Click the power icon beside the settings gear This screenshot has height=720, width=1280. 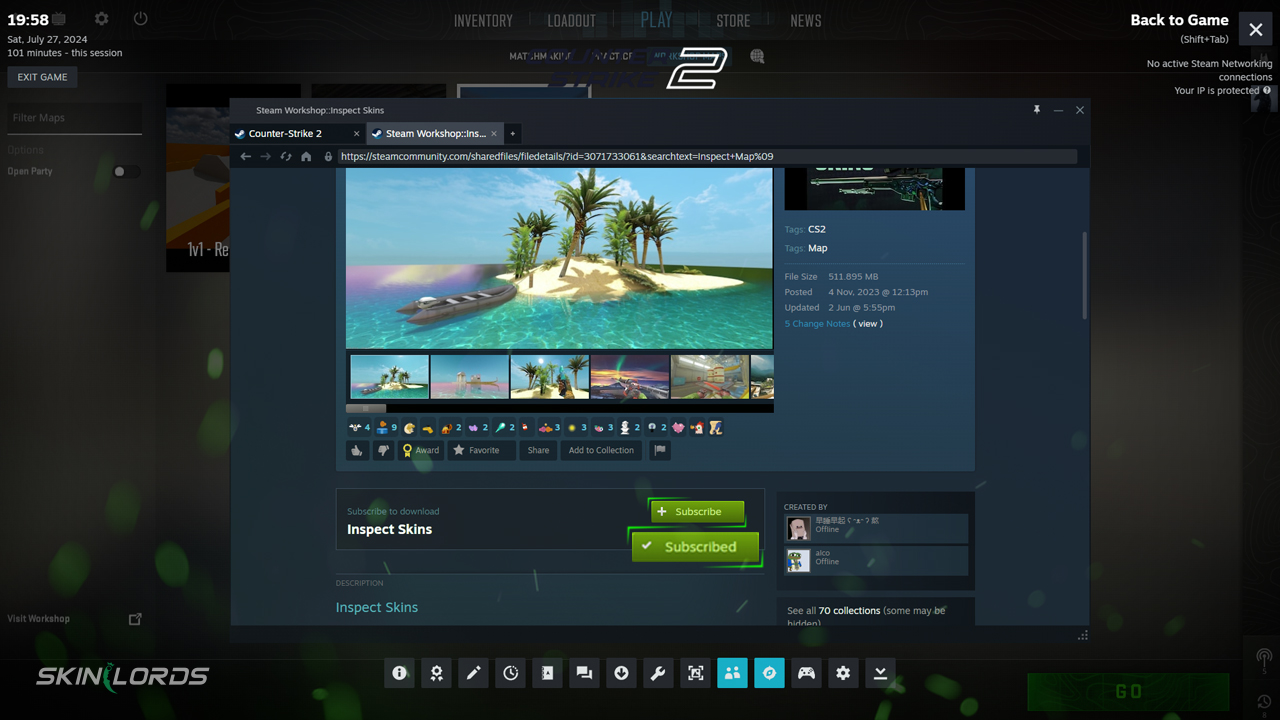pos(140,19)
